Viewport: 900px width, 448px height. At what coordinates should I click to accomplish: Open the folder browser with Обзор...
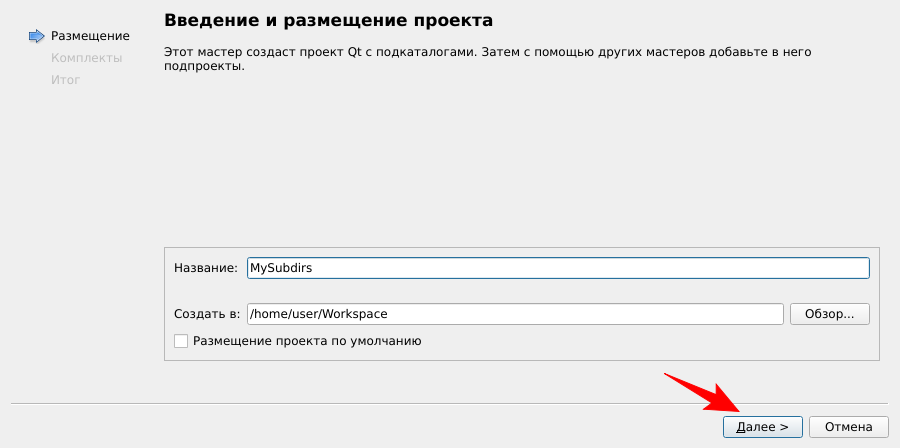829,314
